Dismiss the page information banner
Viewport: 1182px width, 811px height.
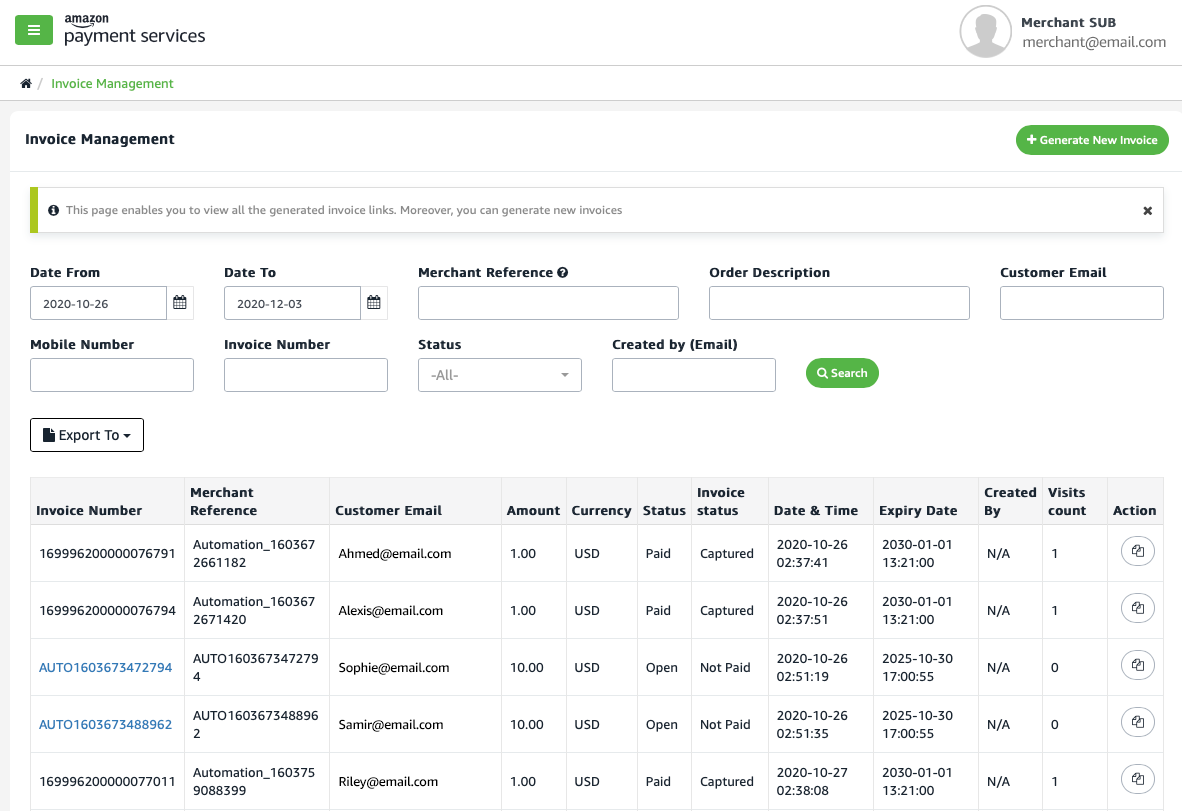click(x=1147, y=210)
